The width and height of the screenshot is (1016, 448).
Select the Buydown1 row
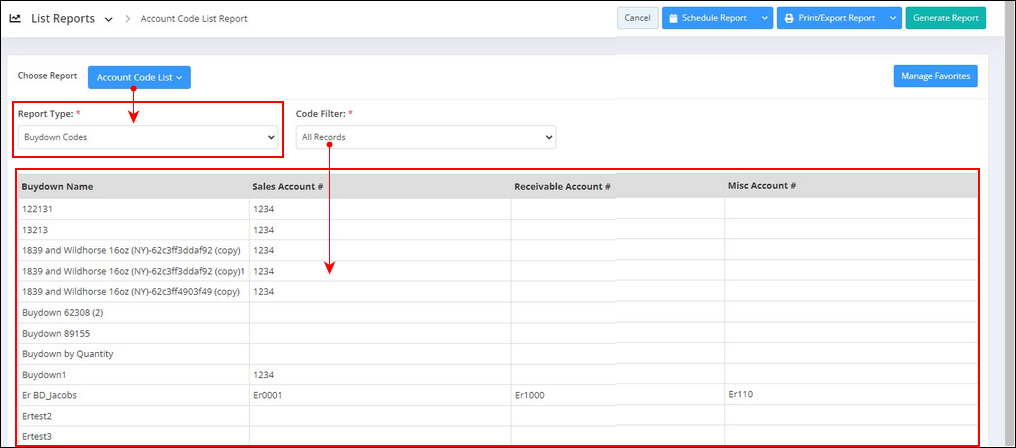coord(498,375)
